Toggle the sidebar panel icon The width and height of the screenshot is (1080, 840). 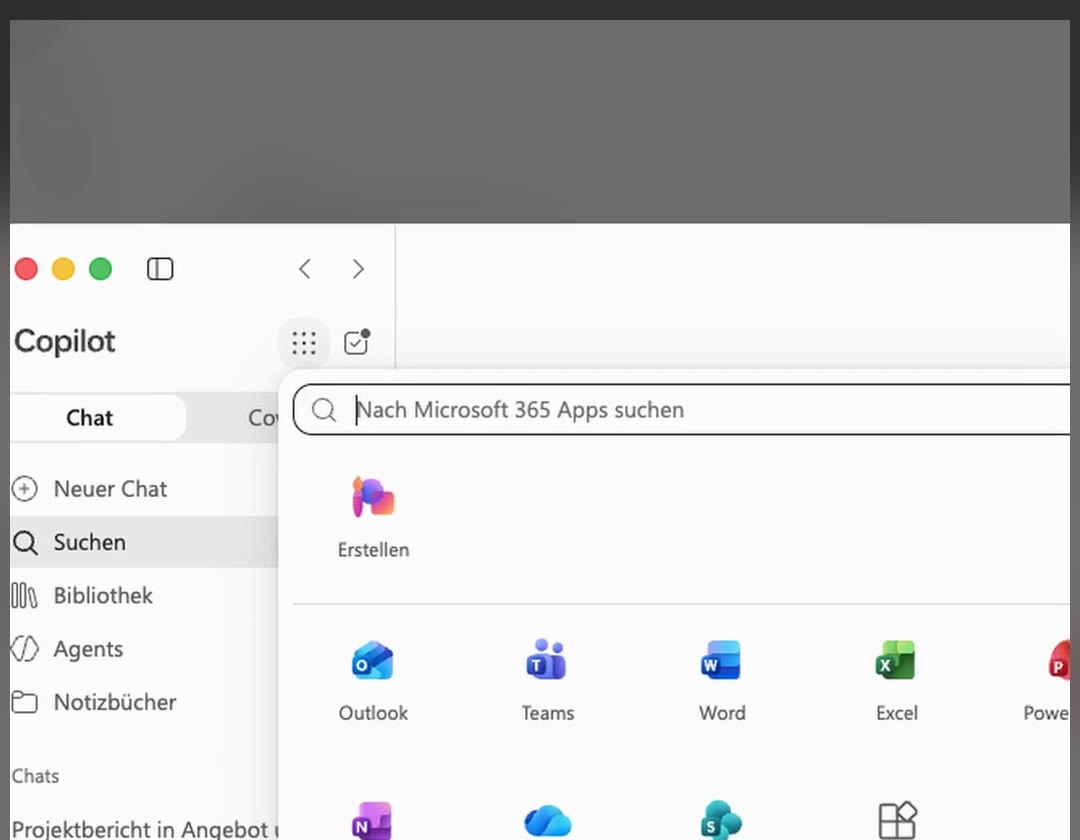pos(160,269)
